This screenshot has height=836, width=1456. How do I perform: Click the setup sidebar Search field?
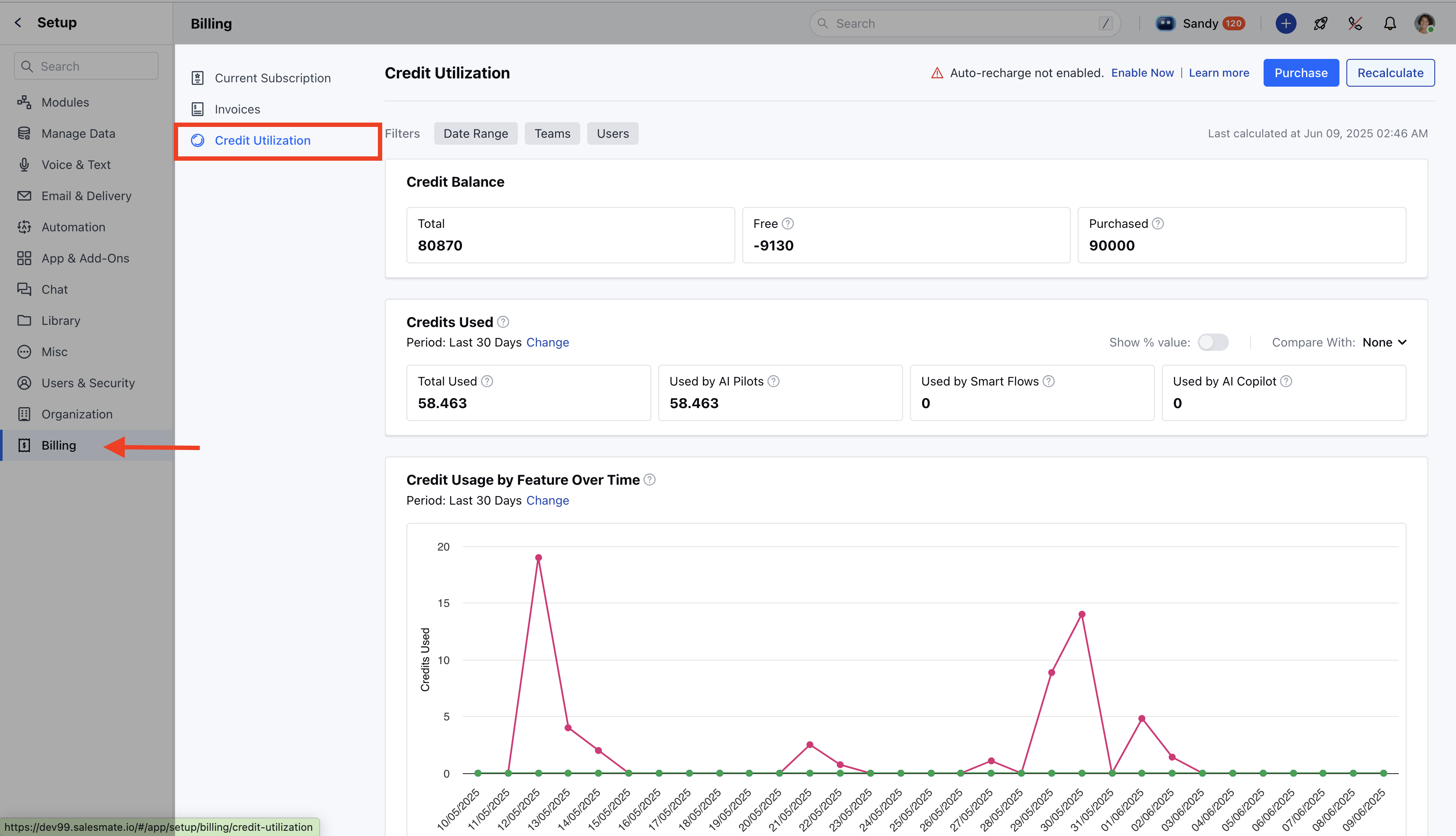click(x=86, y=66)
